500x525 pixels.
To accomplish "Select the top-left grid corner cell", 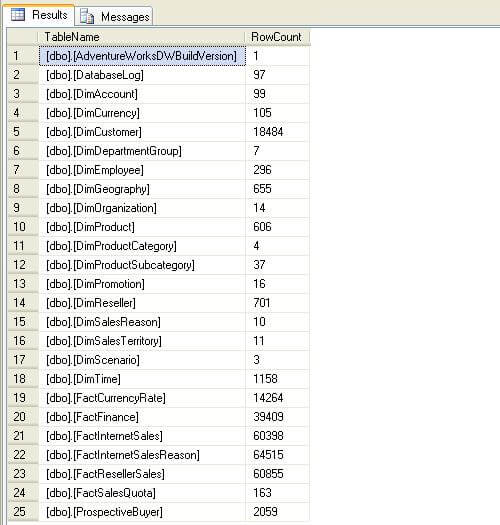I will click(x=23, y=37).
